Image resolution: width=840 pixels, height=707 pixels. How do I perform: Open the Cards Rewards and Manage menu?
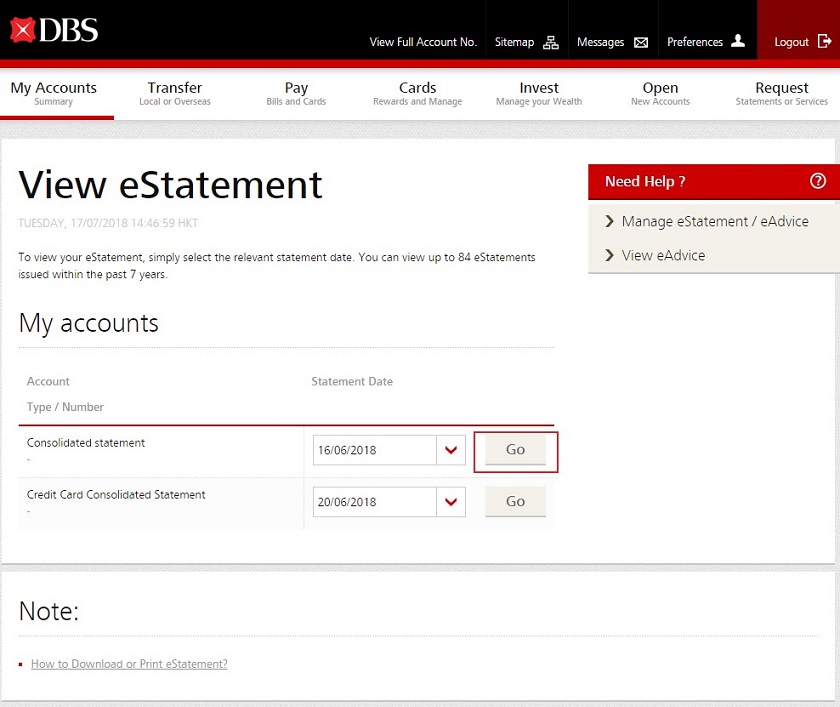417,93
